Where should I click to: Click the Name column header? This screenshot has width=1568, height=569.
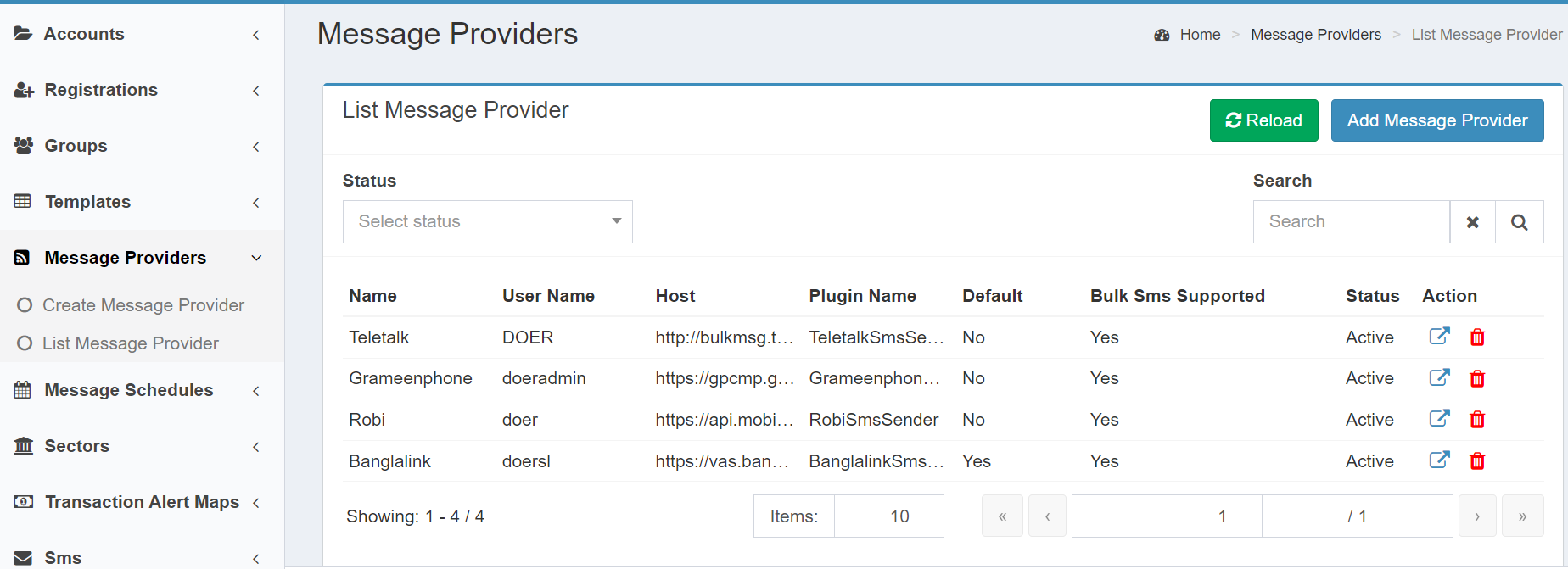click(x=372, y=296)
